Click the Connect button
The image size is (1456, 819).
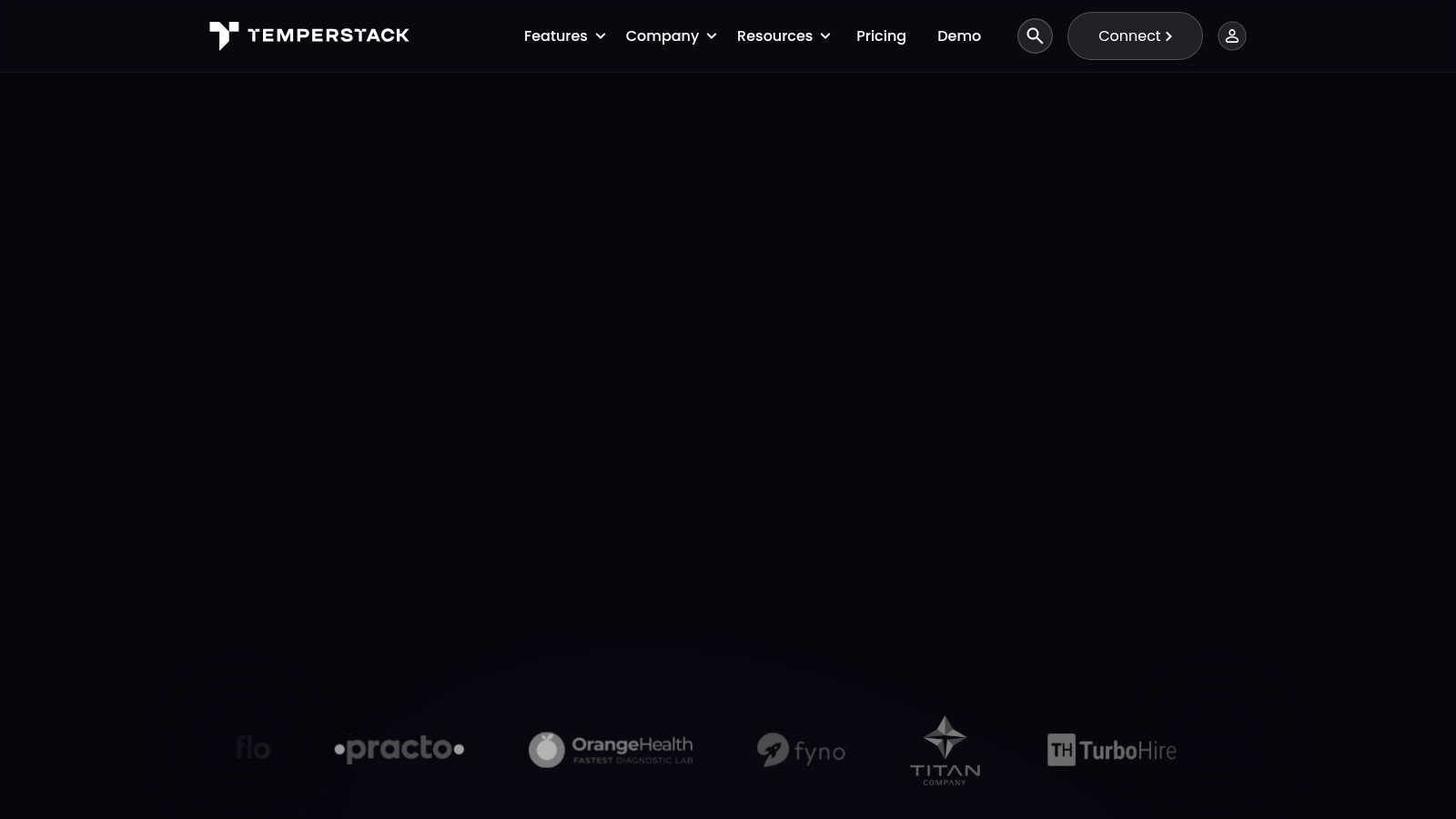[x=1135, y=35]
